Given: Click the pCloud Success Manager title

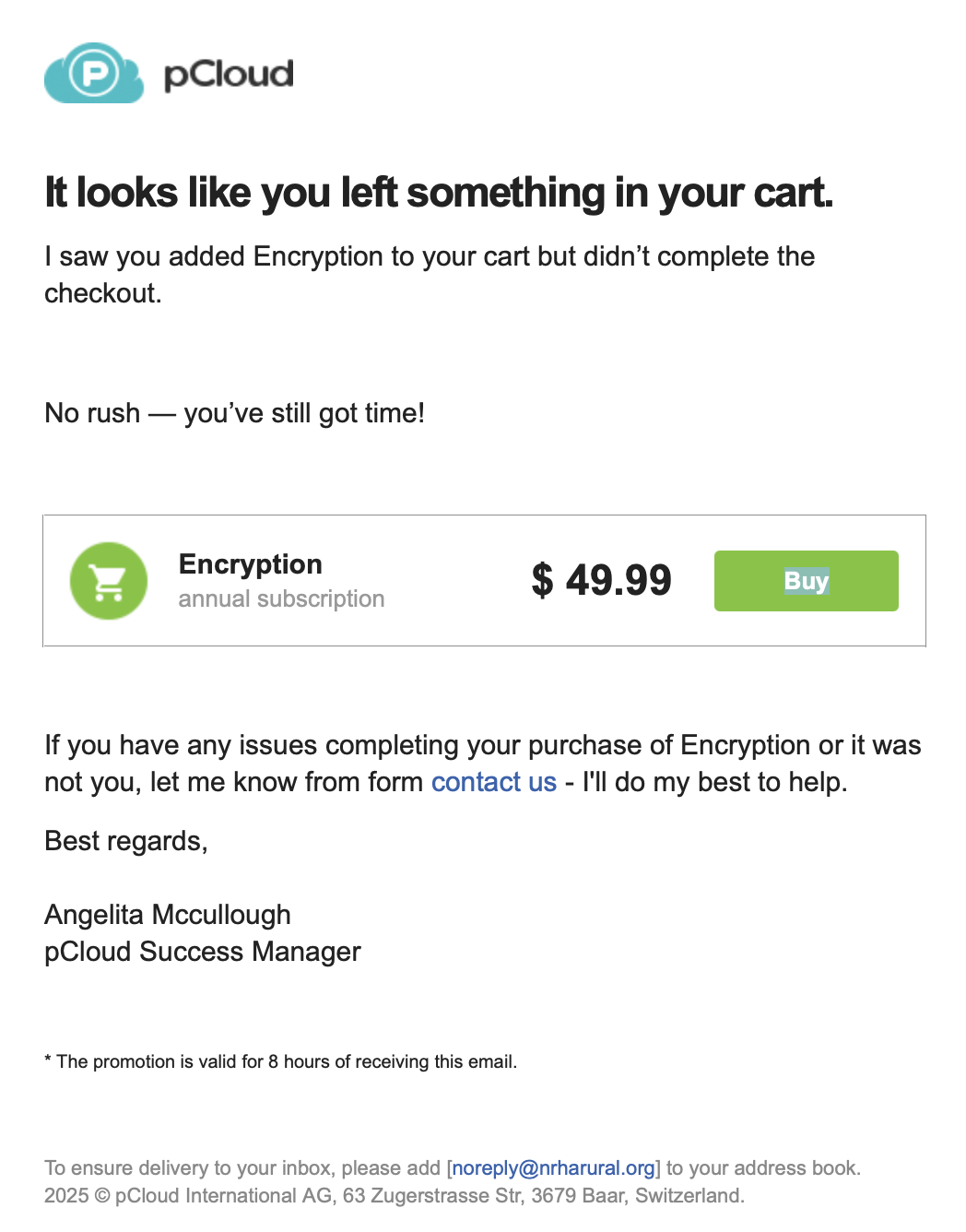Looking at the screenshot, I should click(x=203, y=952).
